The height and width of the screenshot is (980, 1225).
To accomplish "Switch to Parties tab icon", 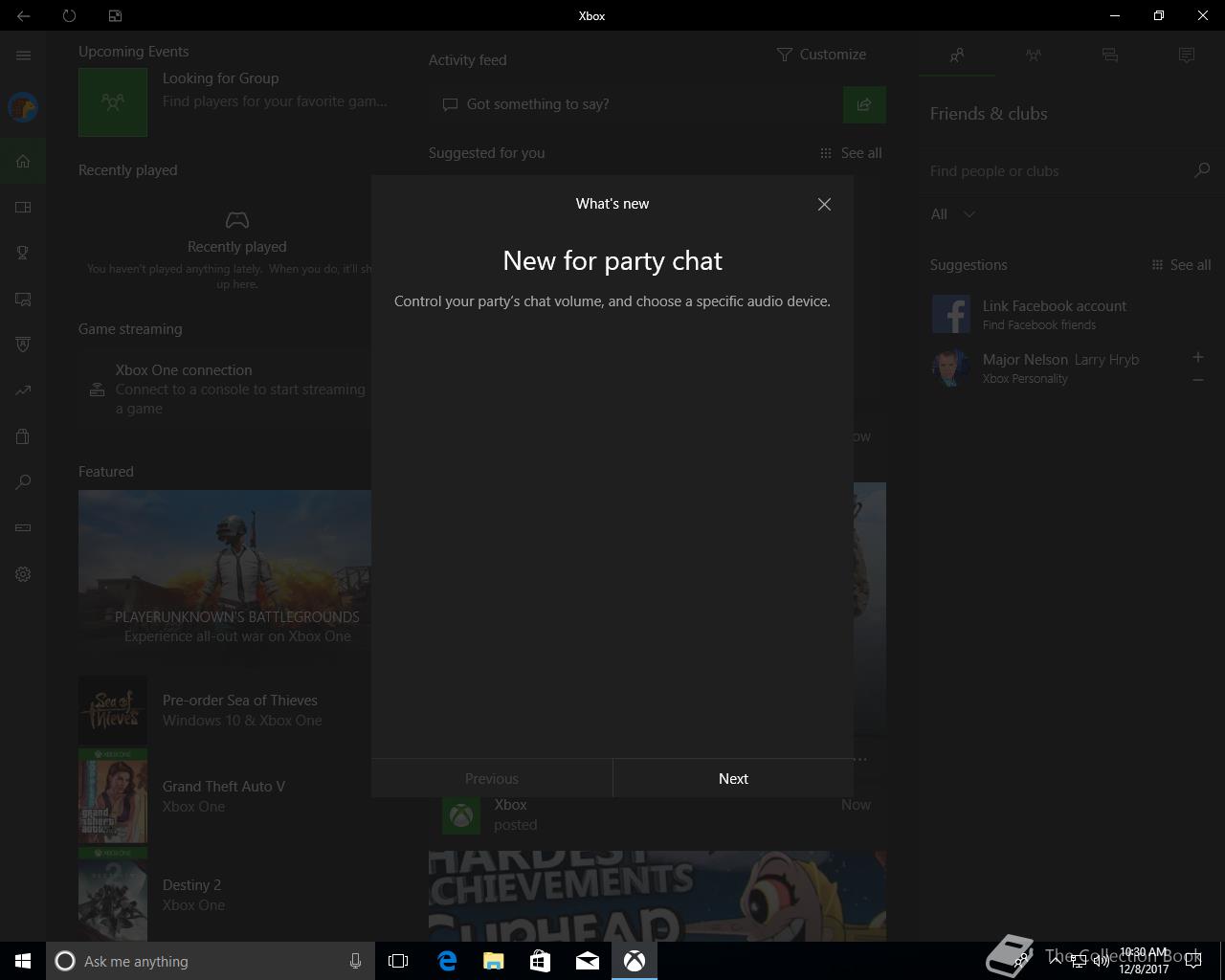I will point(1034,56).
